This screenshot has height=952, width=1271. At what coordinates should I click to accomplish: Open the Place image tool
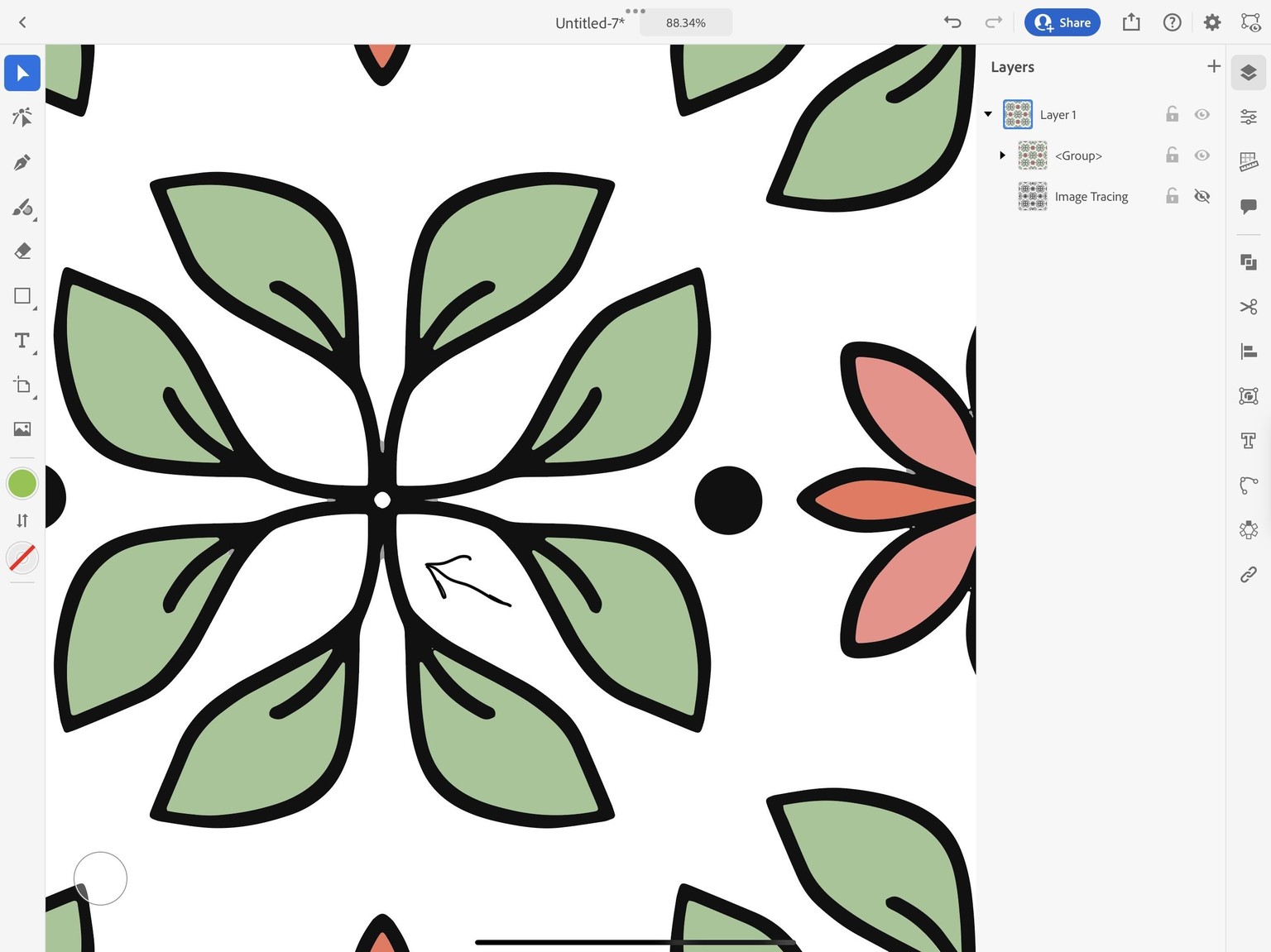22,429
